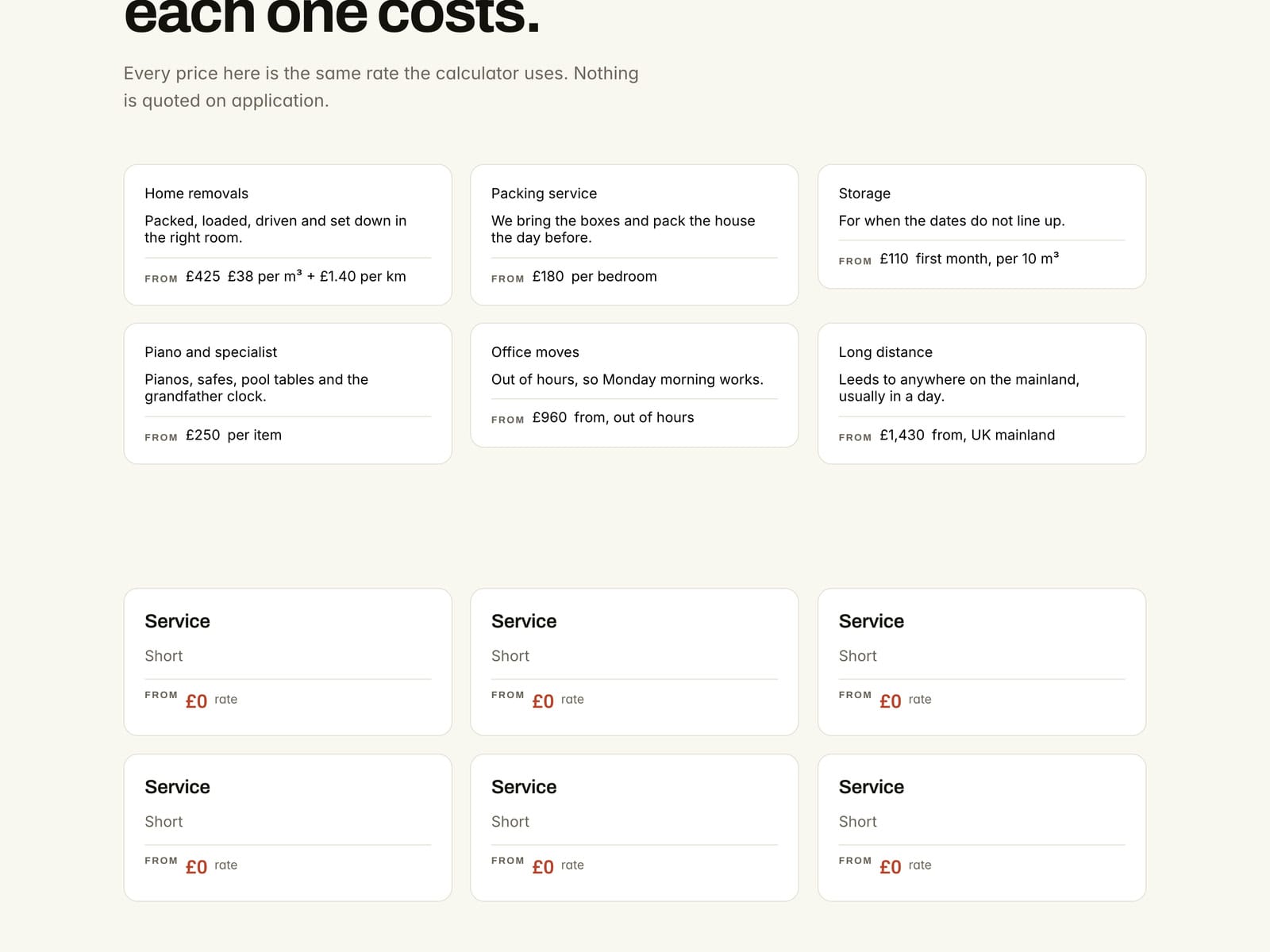This screenshot has width=1270, height=952.
Task: Click the Storage card description text
Action: click(952, 221)
